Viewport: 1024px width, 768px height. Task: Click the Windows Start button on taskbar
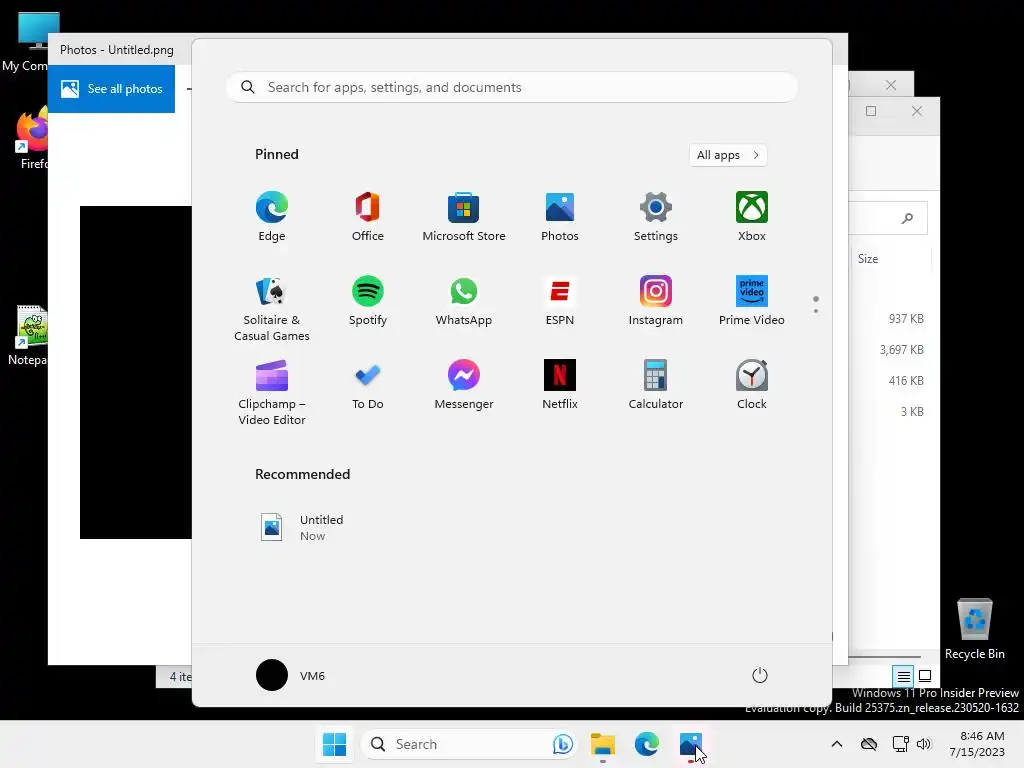click(334, 744)
